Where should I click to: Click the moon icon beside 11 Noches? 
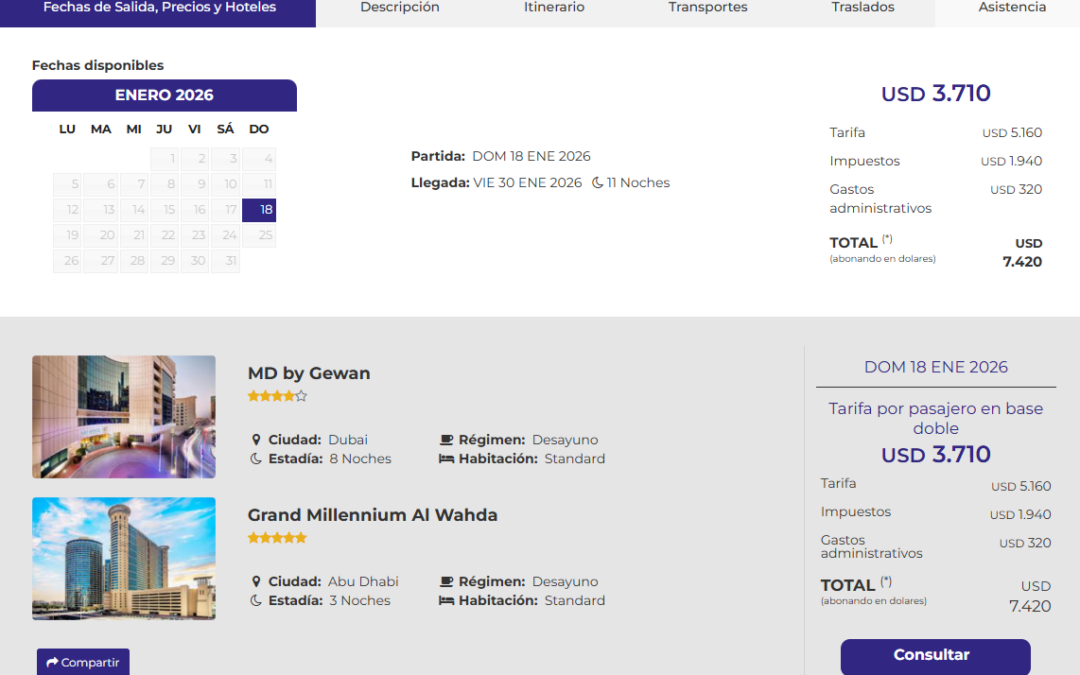coord(597,183)
